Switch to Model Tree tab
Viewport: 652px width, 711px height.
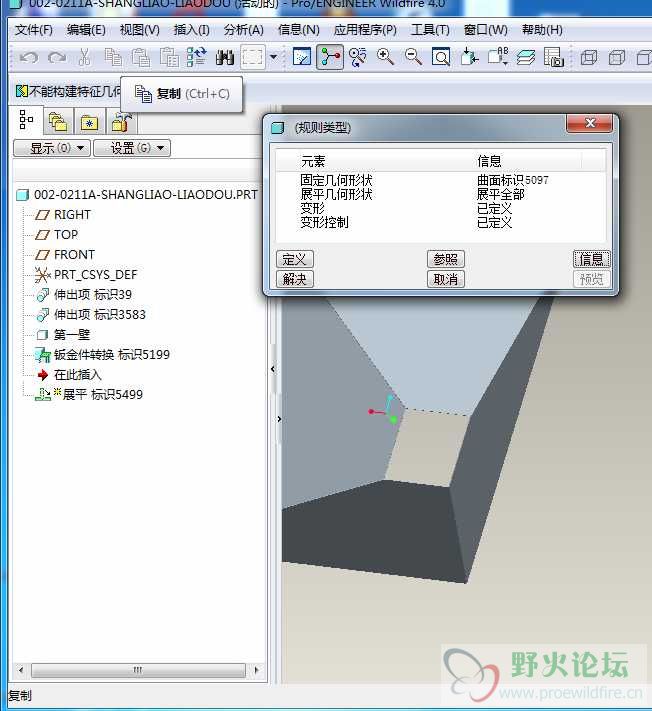pyautogui.click(x=26, y=121)
